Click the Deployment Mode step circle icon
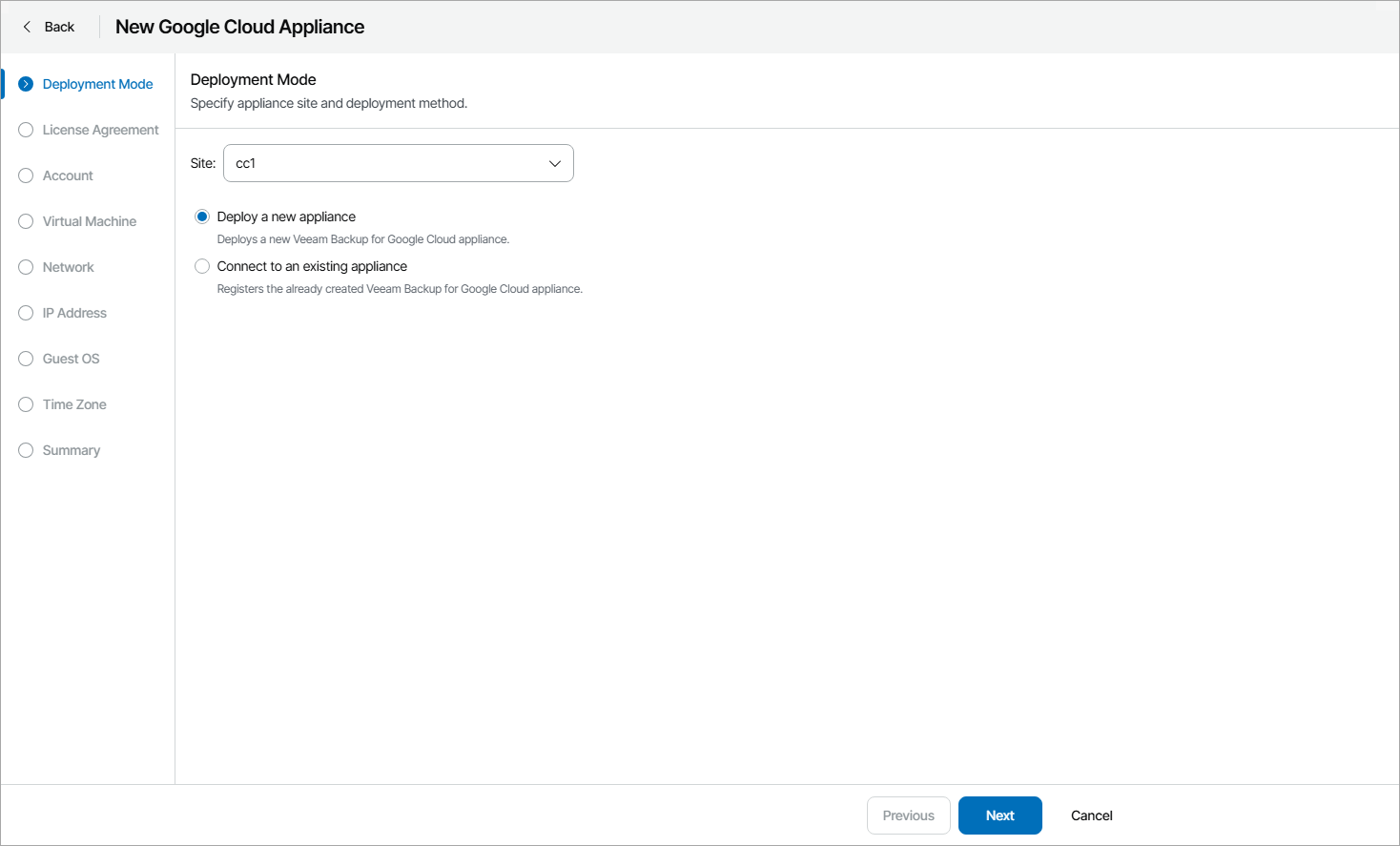Screen dimensions: 1400x846 tap(26, 84)
